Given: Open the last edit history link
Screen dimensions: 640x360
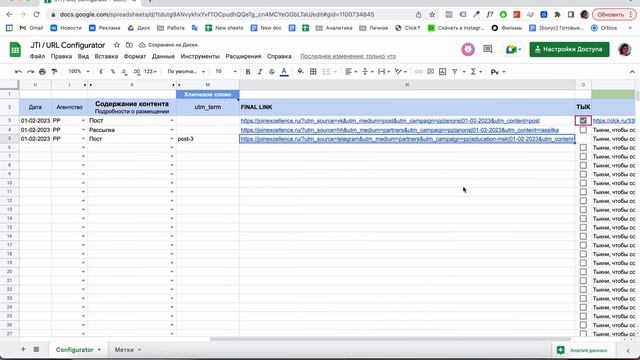Looking at the screenshot, I should tap(348, 56).
